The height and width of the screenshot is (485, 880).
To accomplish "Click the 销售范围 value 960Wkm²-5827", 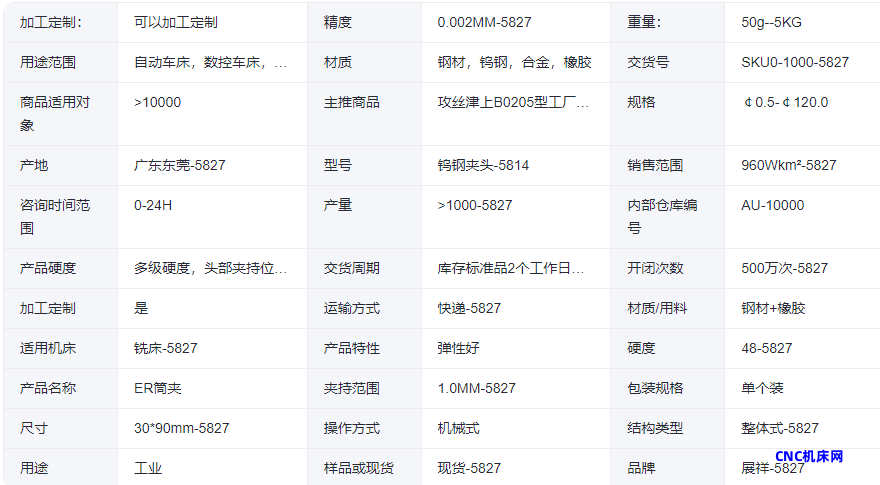I will click(x=788, y=165).
